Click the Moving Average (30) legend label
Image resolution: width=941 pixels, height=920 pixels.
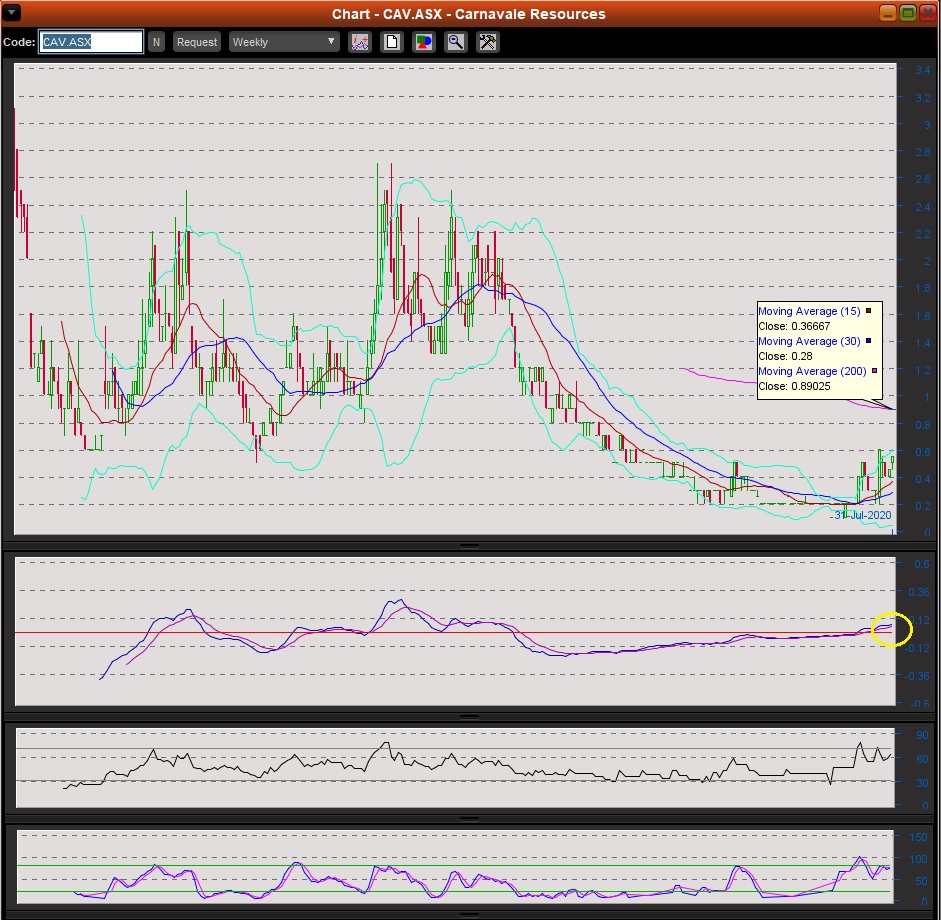809,341
